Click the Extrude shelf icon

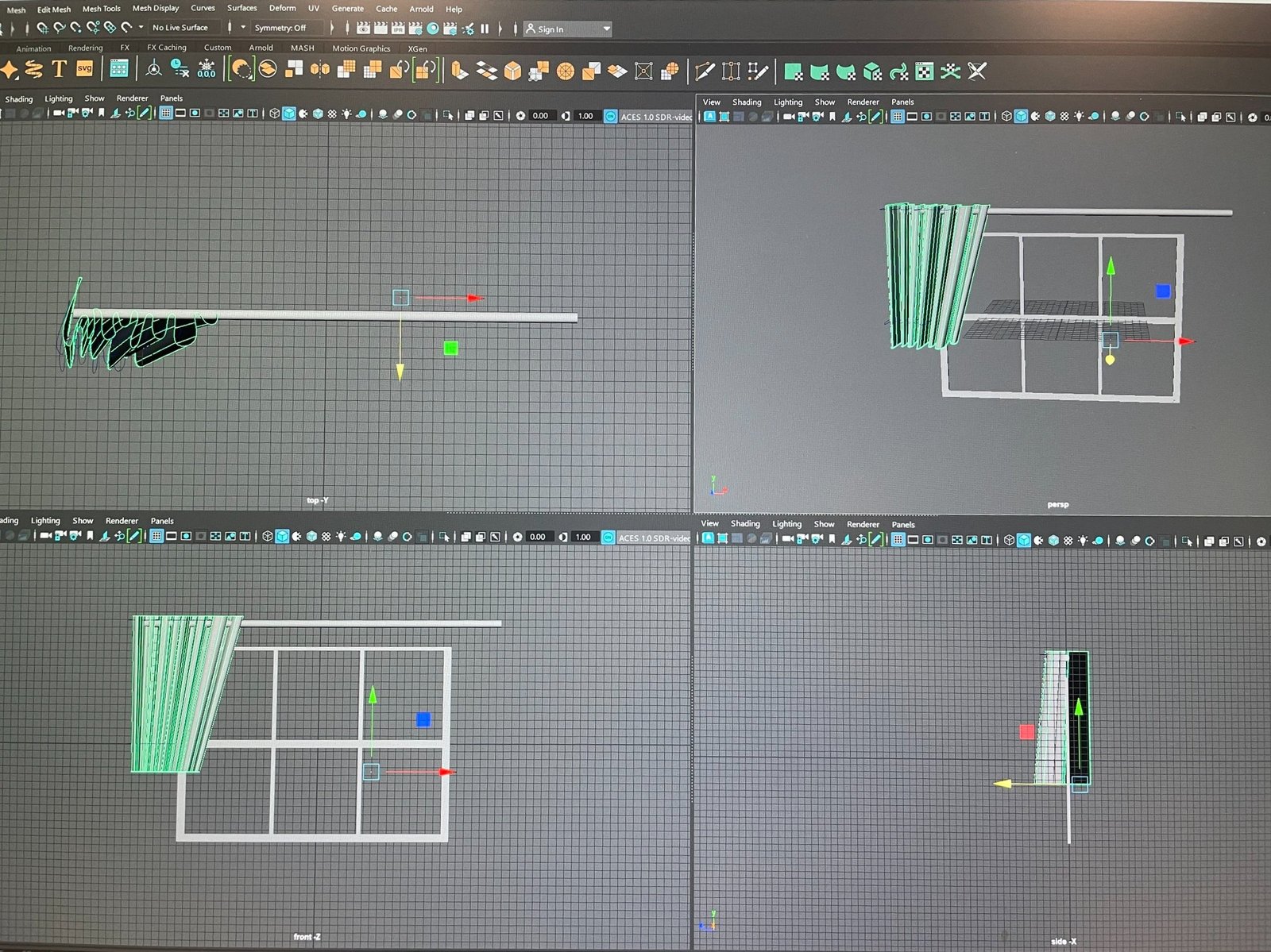tap(459, 71)
